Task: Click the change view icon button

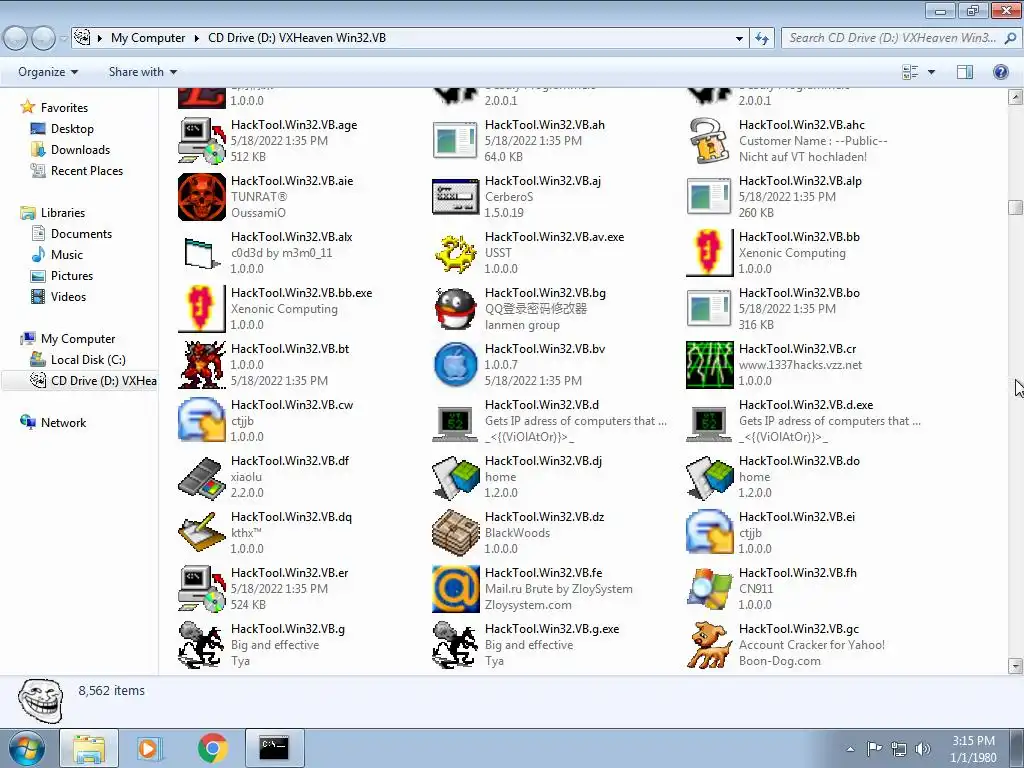Action: 910,72
